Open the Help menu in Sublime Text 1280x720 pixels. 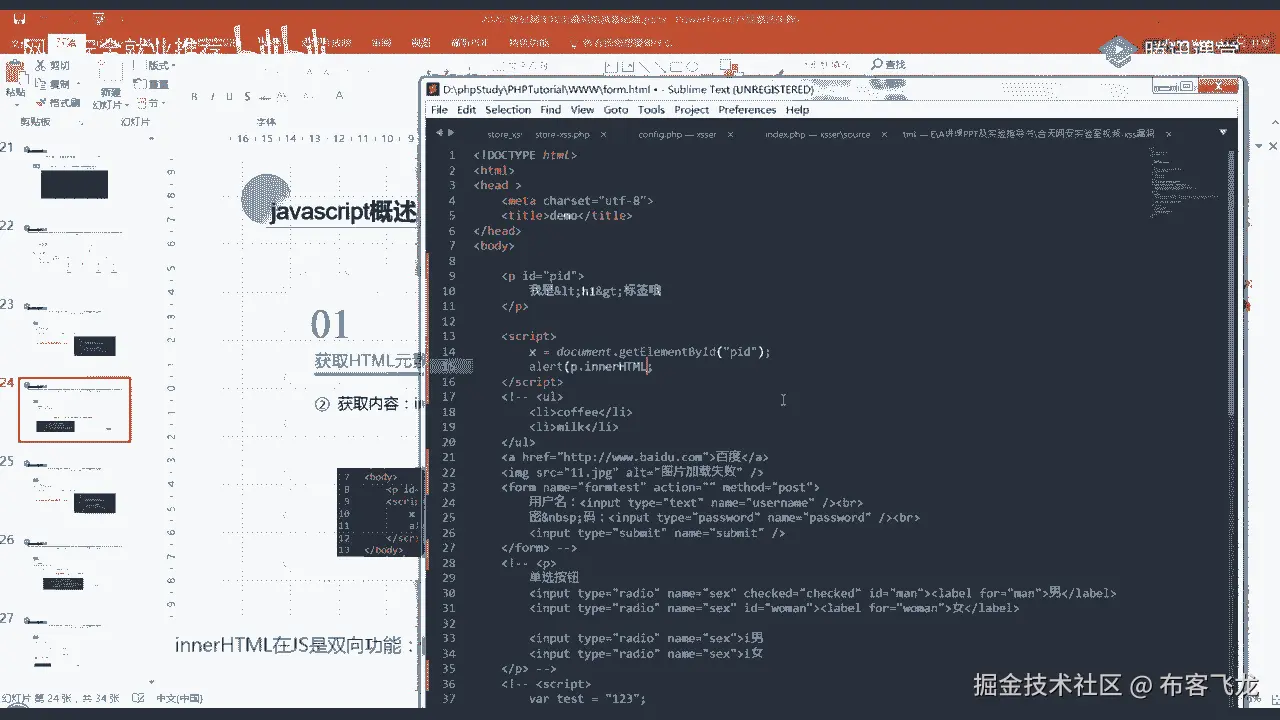point(797,110)
